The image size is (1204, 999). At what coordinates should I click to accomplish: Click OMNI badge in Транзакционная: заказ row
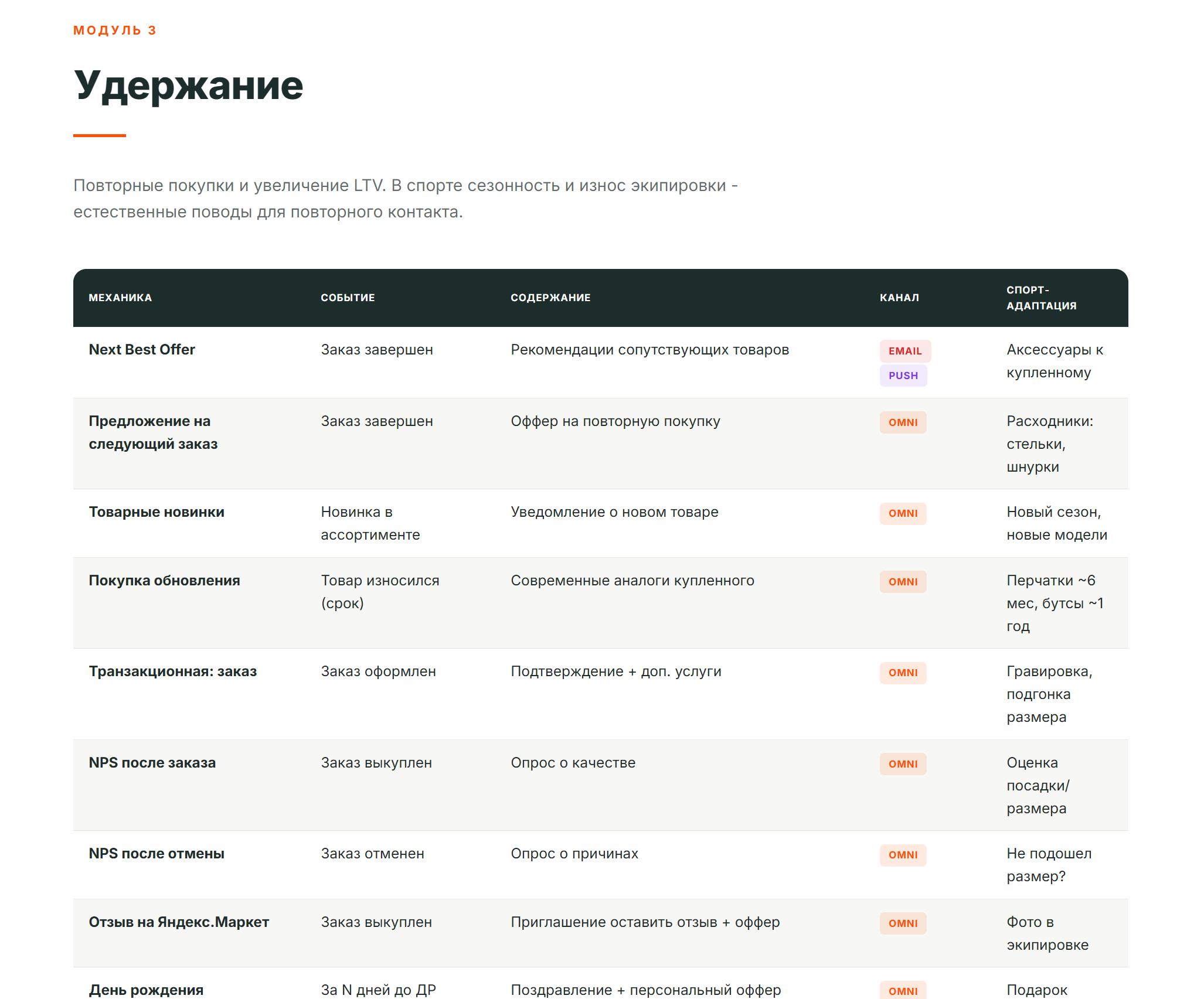903,673
